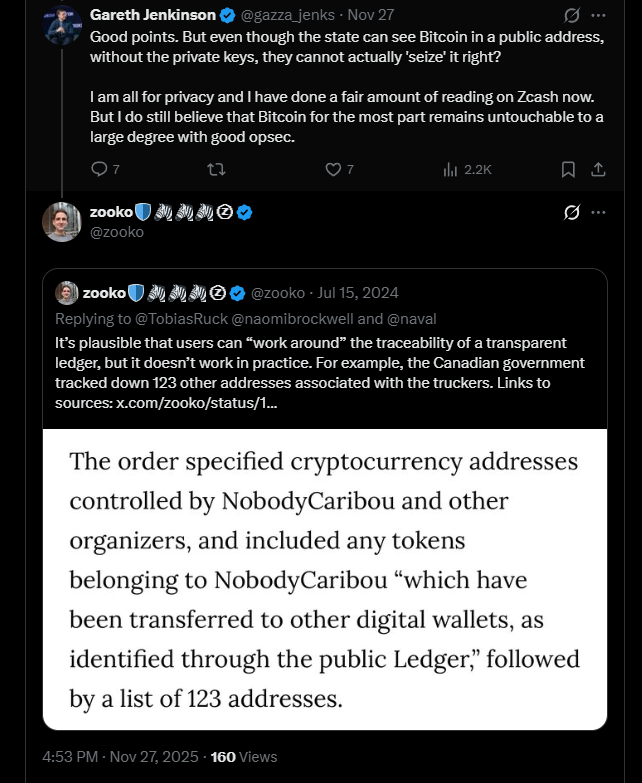Open the quoted article text image
The width and height of the screenshot is (642, 783).
pos(325,579)
